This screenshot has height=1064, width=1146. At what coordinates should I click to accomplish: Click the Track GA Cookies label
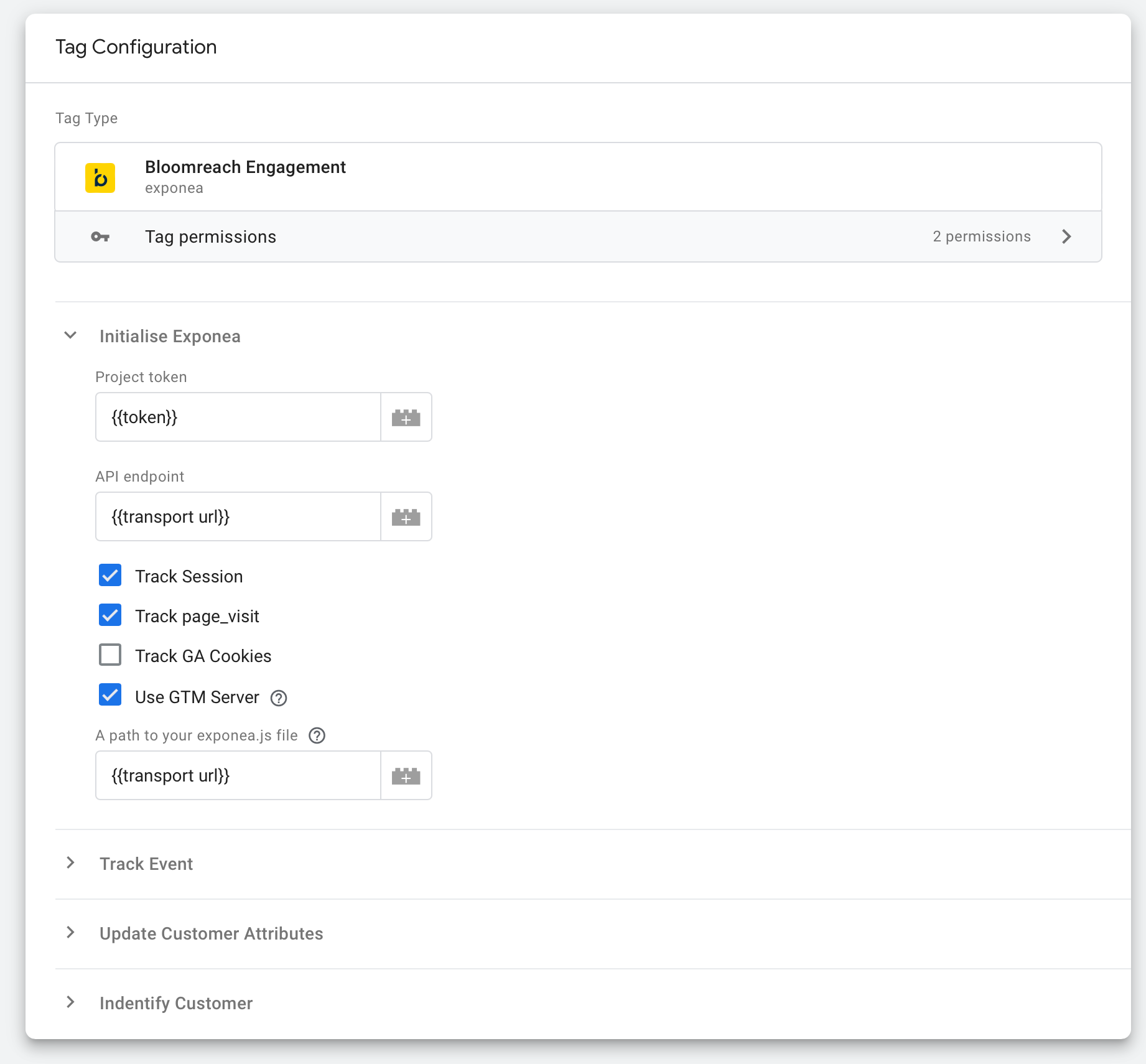(x=203, y=656)
